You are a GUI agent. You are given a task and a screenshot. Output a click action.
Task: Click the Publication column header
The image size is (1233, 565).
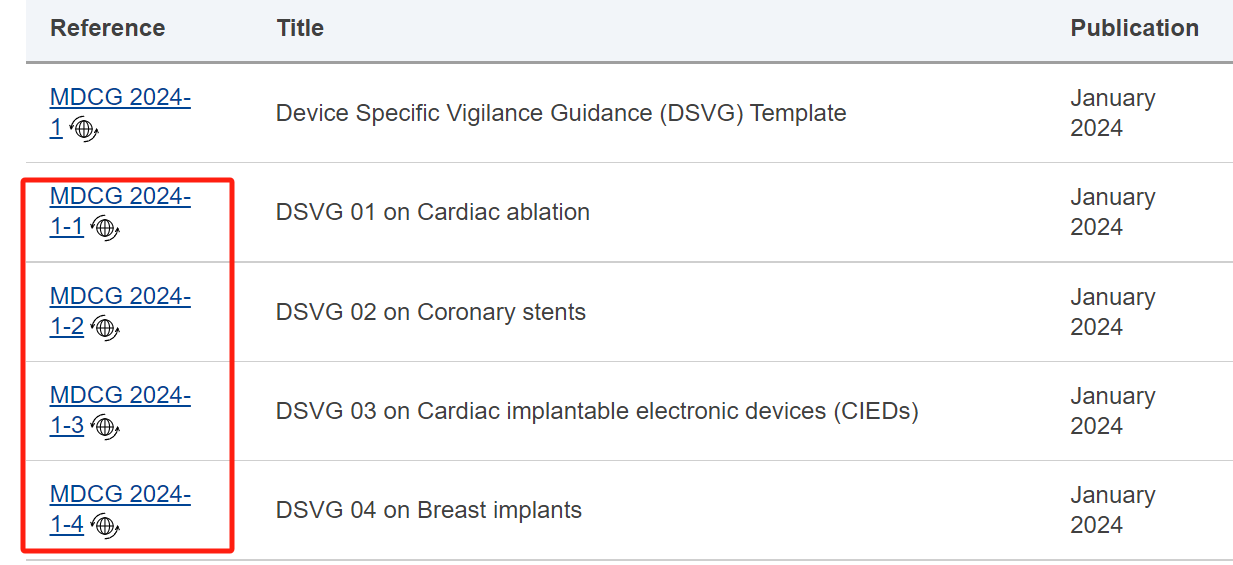(x=1135, y=28)
